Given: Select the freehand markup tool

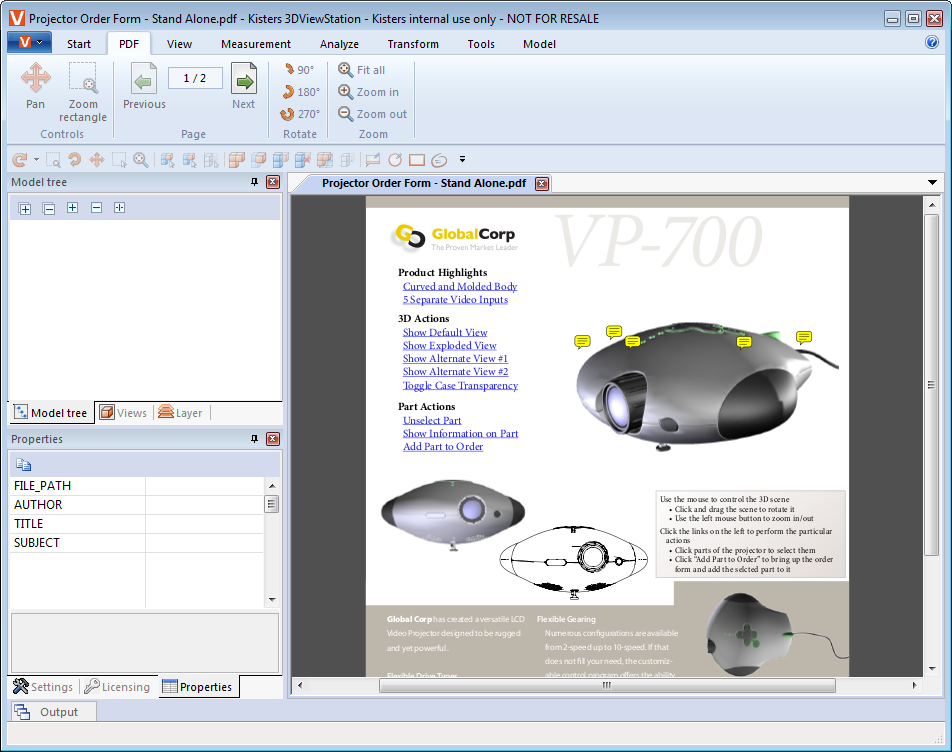Looking at the screenshot, I should pyautogui.click(x=439, y=160).
